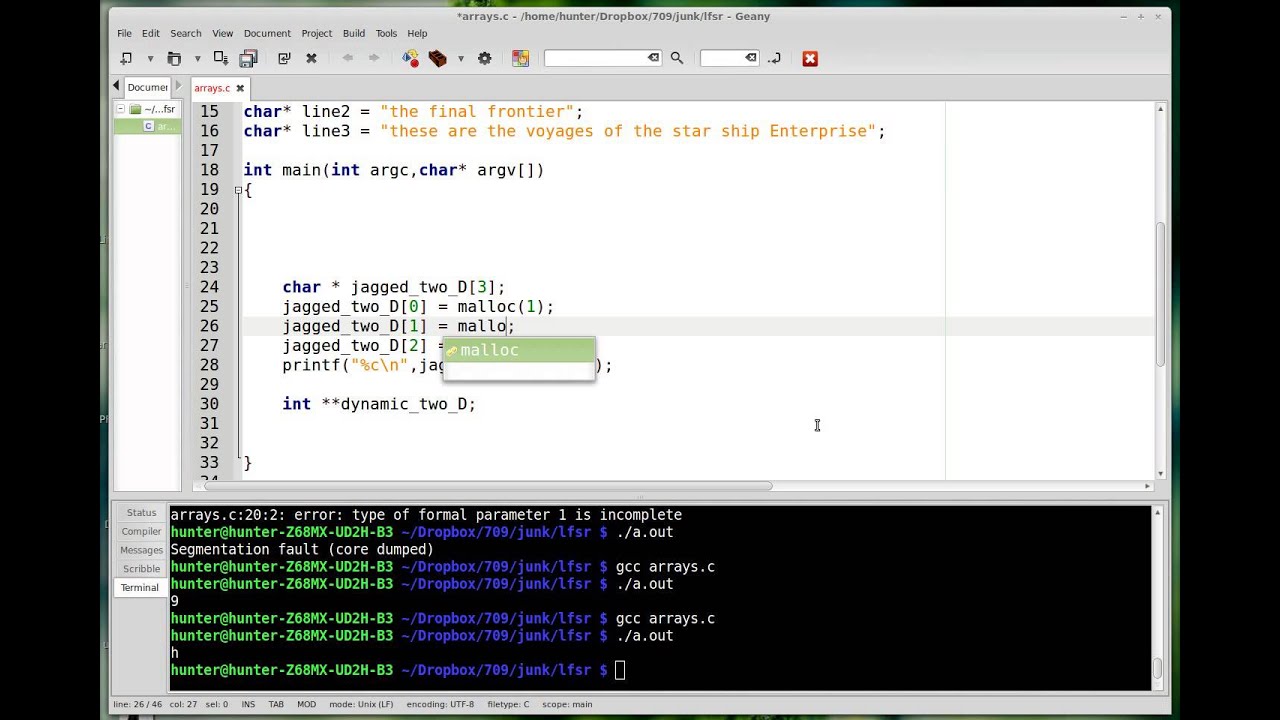Open the Search menu

185,33
